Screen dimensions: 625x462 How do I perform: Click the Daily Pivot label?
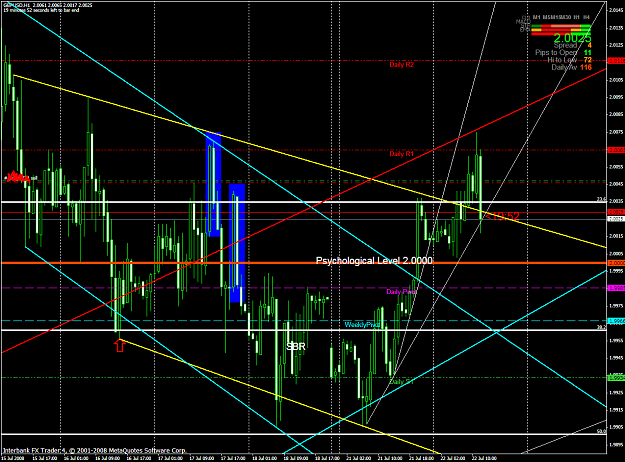401,292
